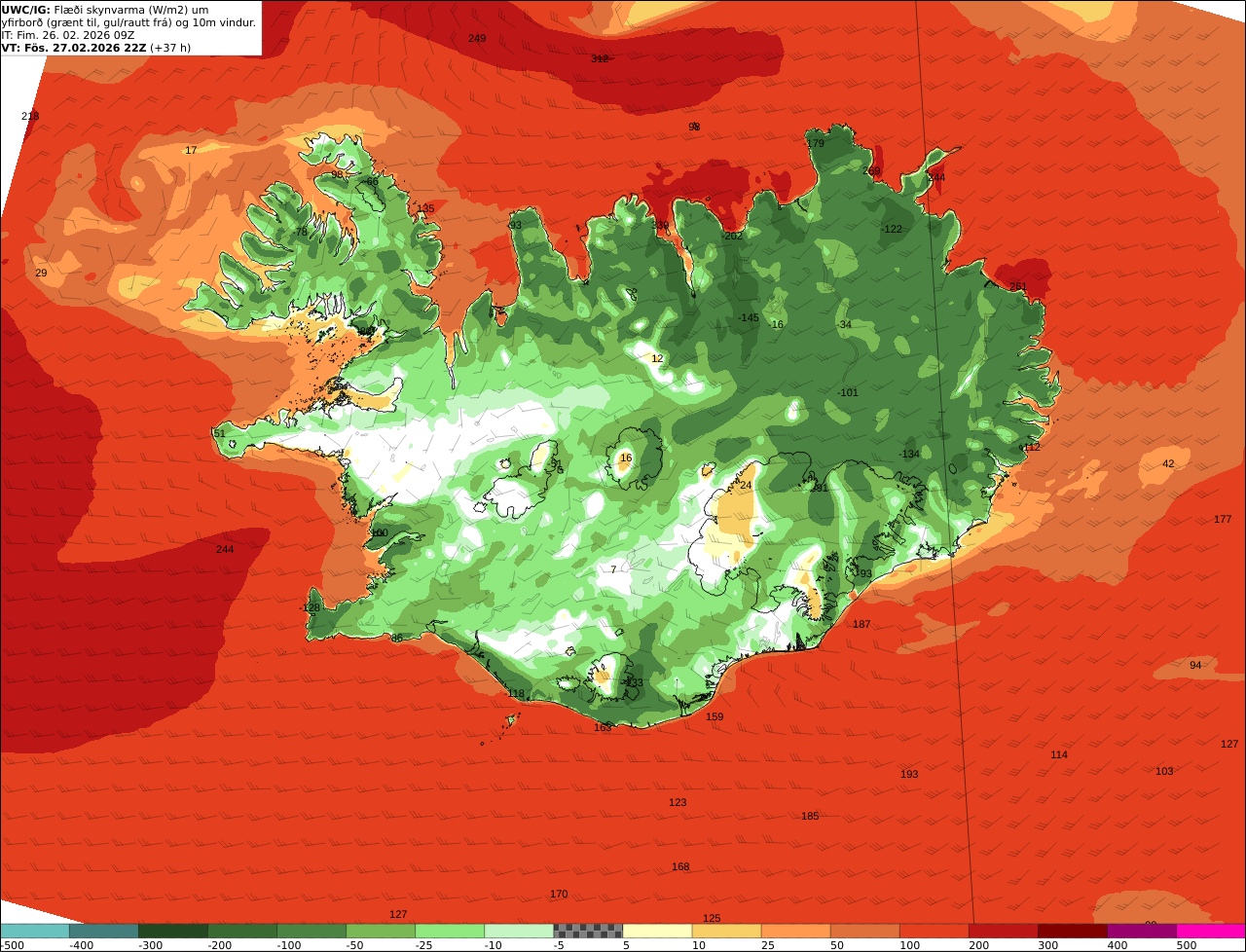Screen dimensions: 1246x952
Task: Click the map value 193 in the southern ocean
Action: [x=909, y=775]
